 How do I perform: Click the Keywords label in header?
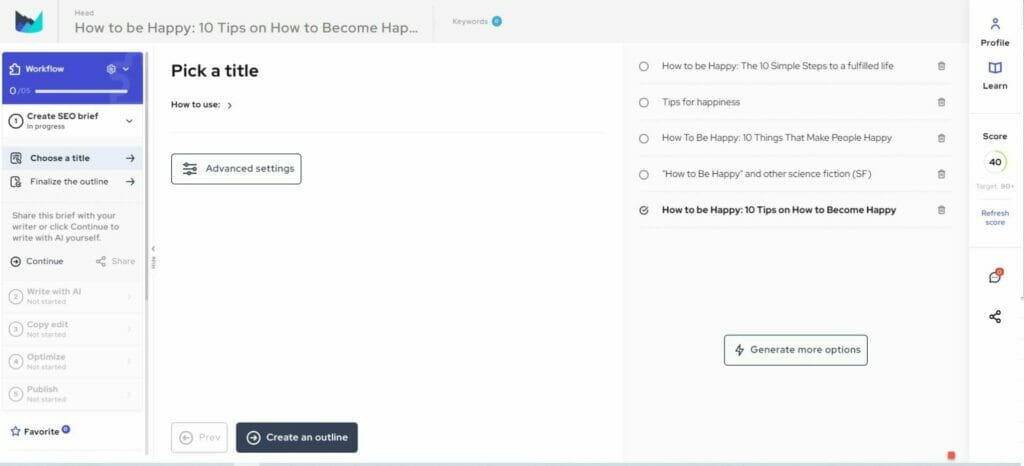coord(470,22)
